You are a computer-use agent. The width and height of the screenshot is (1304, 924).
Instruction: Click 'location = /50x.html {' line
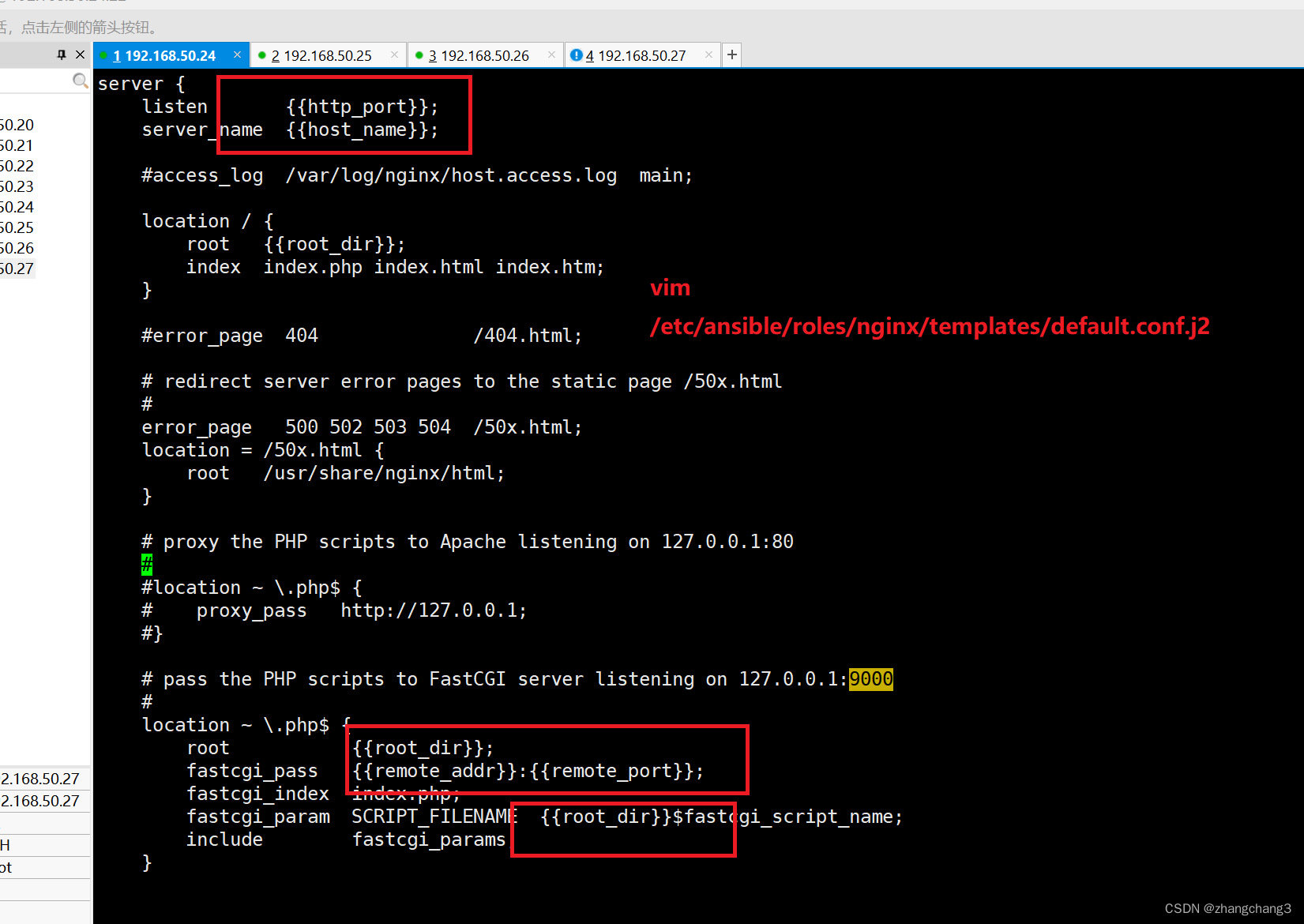[x=263, y=450]
